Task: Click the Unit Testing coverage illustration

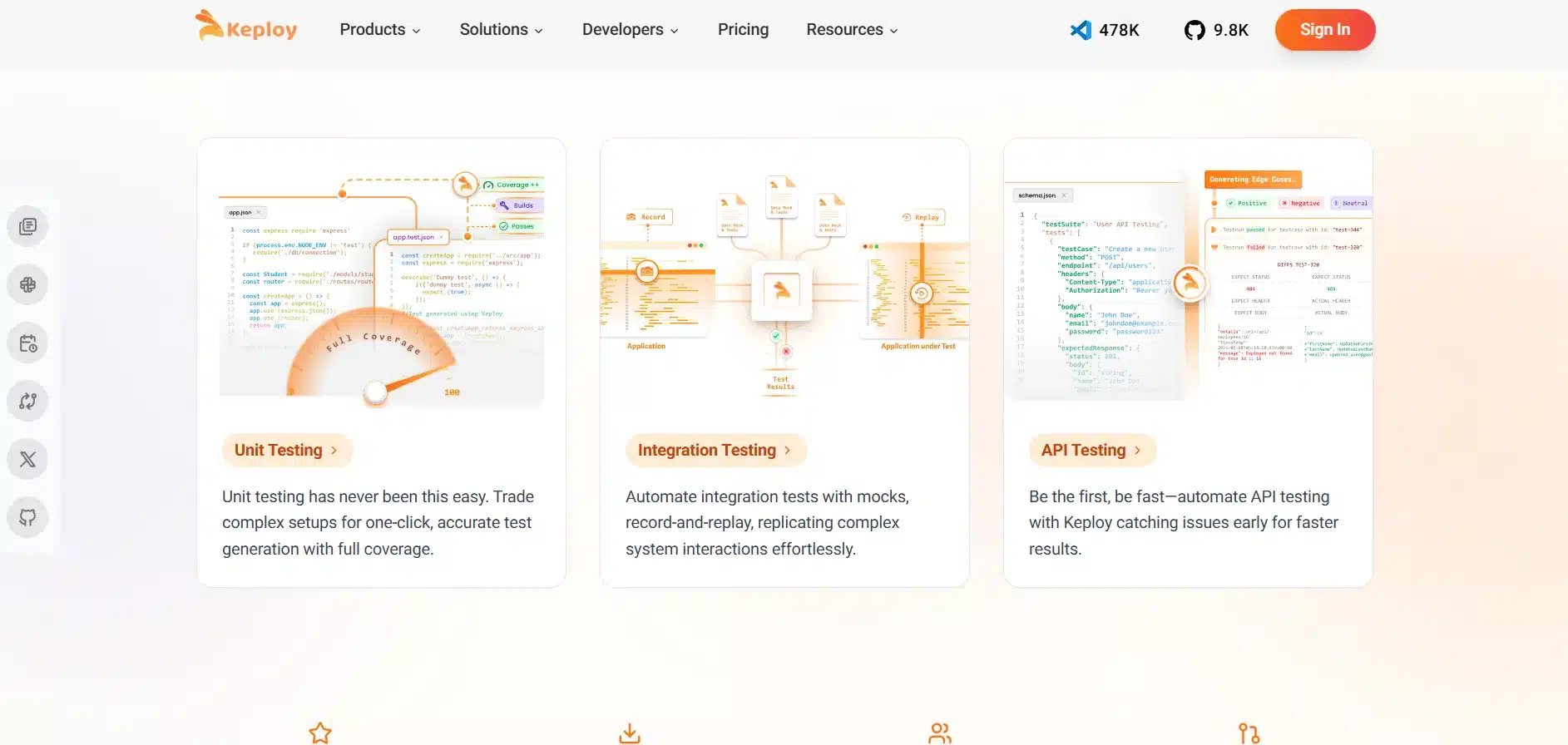Action: (x=382, y=289)
